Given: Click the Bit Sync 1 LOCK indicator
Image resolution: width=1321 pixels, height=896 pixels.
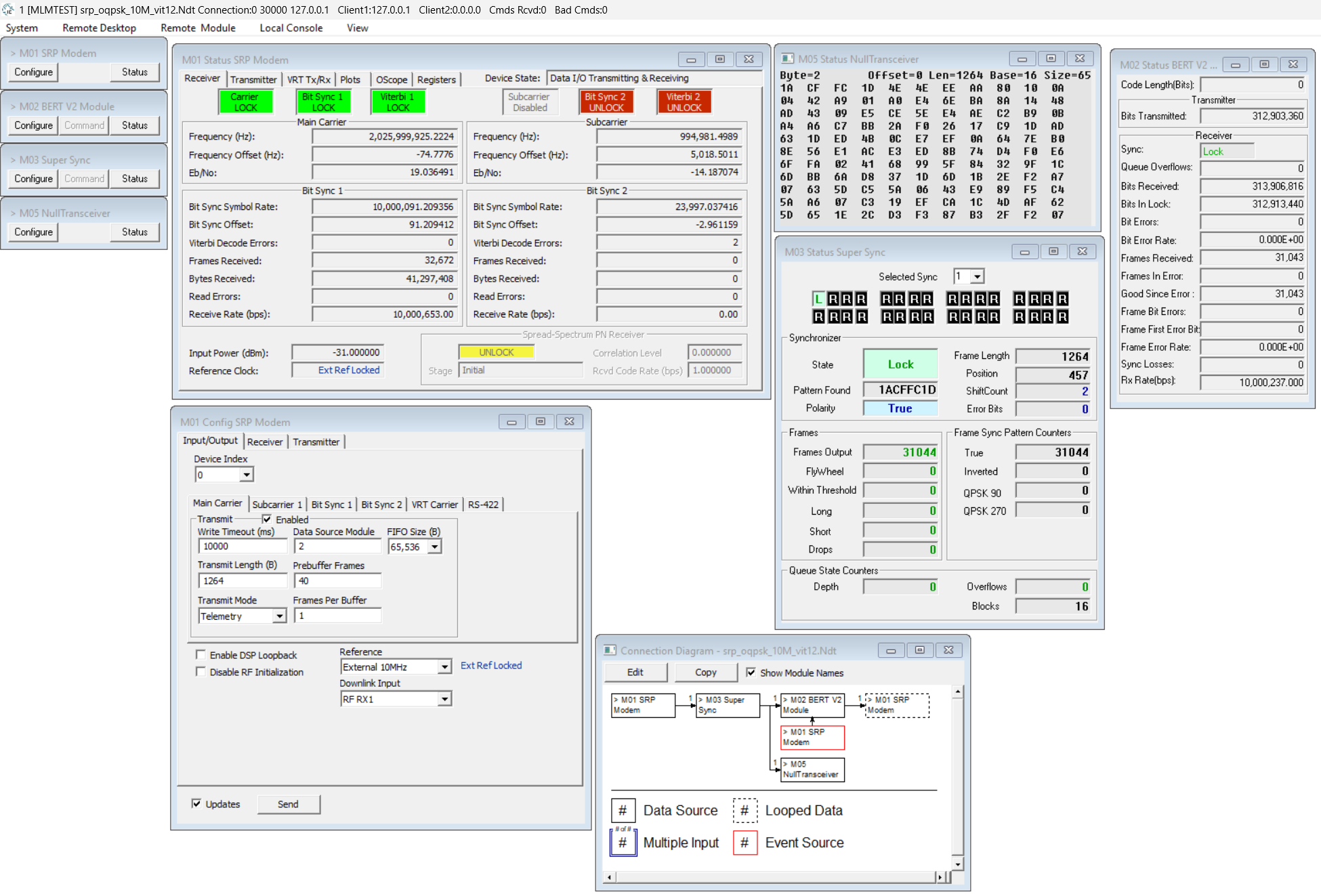Looking at the screenshot, I should pyautogui.click(x=323, y=102).
